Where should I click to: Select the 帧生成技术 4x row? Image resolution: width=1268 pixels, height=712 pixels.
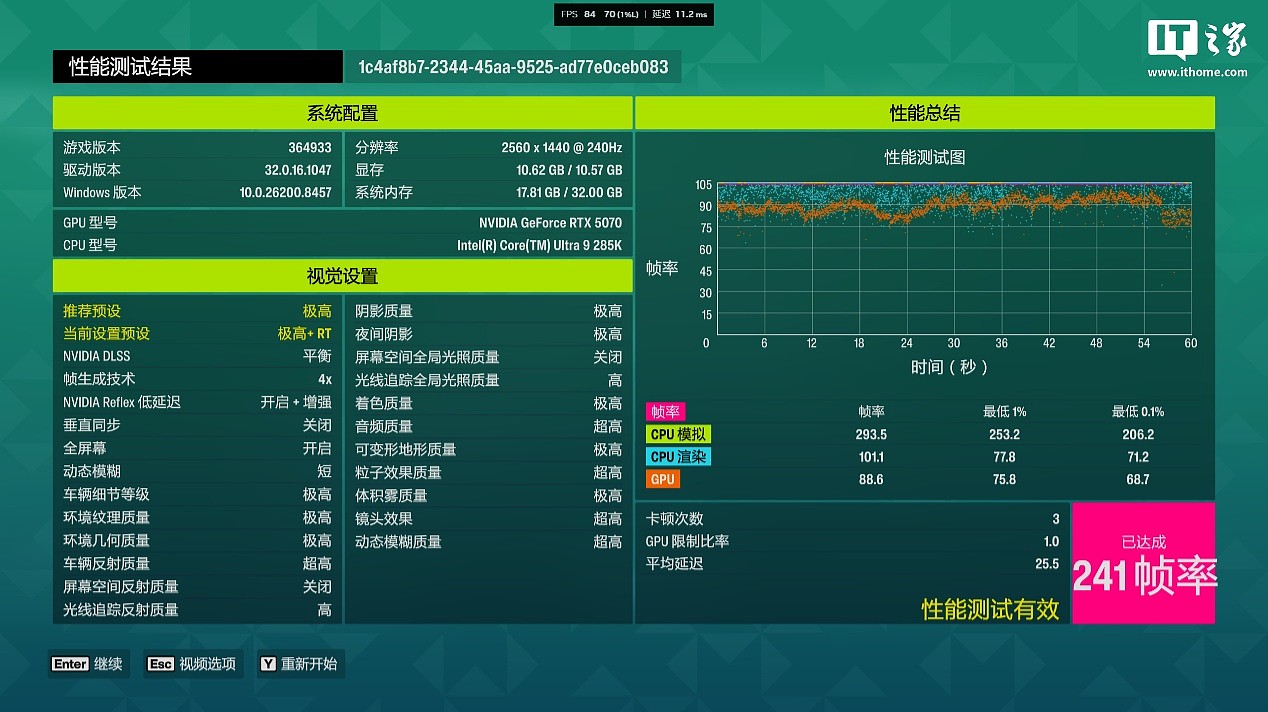197,380
